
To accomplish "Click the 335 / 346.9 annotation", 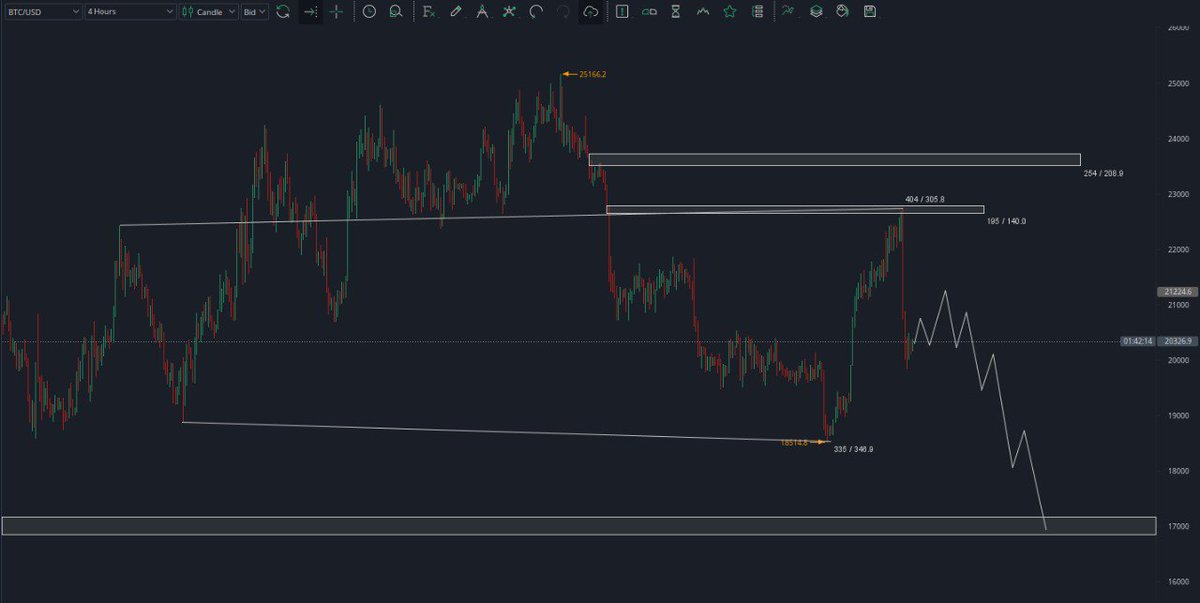I will pos(854,449).
